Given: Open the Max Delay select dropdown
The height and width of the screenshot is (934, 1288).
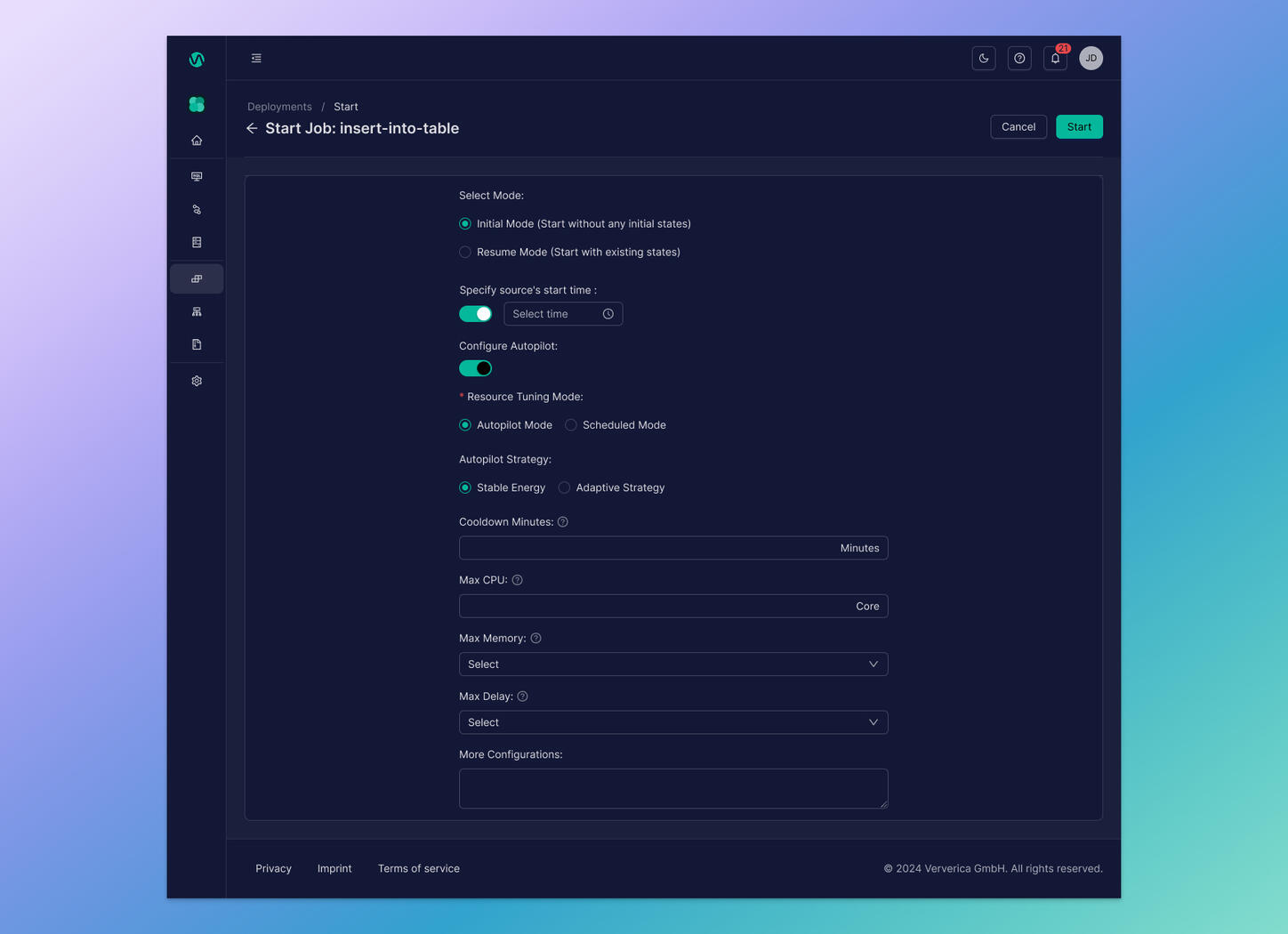Looking at the screenshot, I should point(673,721).
